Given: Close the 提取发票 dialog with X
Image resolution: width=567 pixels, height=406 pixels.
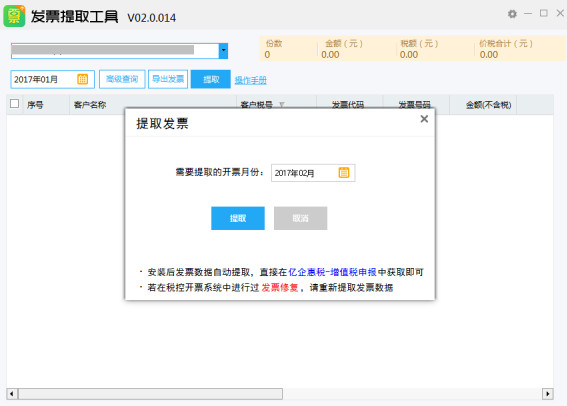Looking at the screenshot, I should (x=424, y=119).
